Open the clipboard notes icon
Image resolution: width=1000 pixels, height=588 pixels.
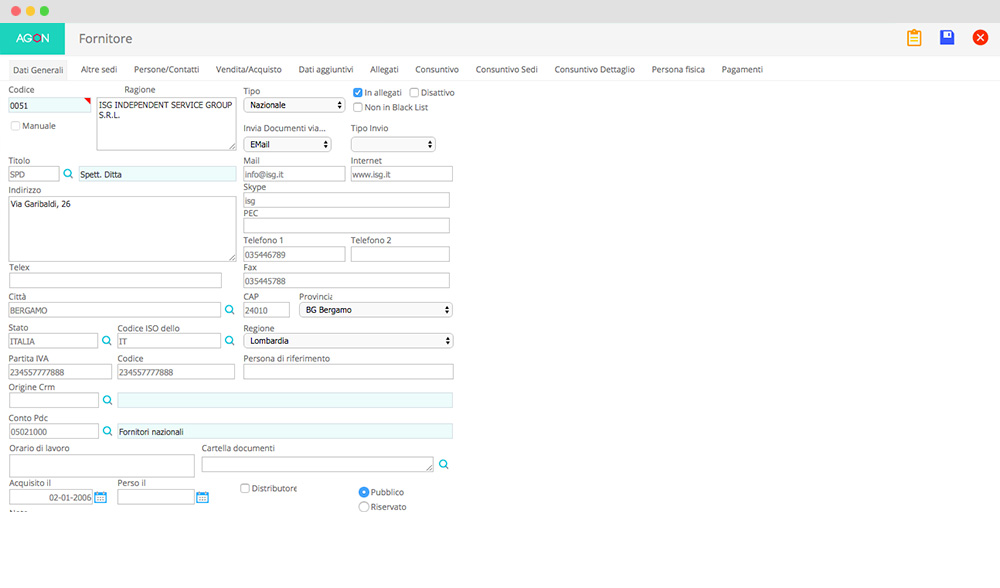pyautogui.click(x=914, y=38)
